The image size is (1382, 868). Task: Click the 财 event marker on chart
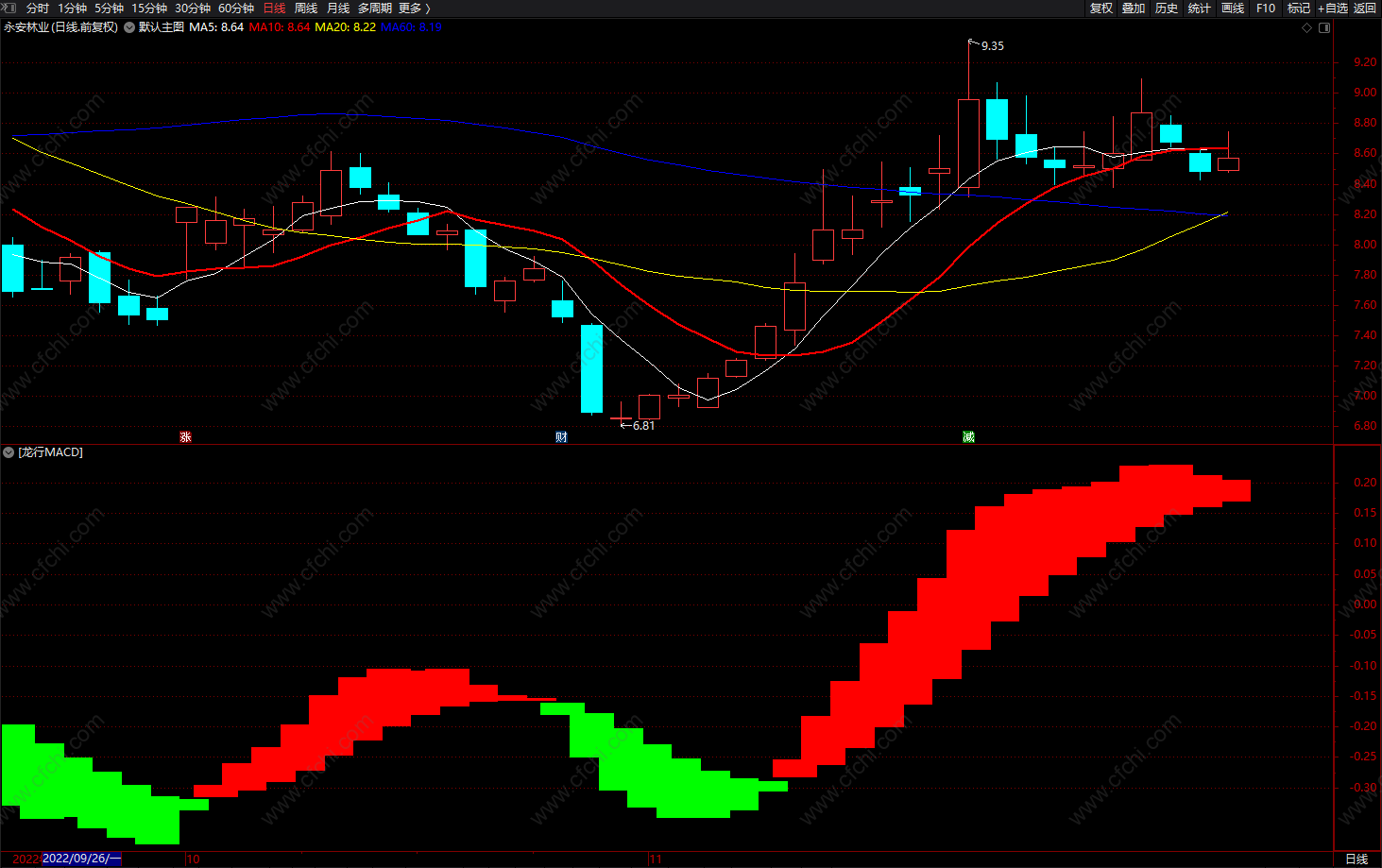pyautogui.click(x=562, y=436)
